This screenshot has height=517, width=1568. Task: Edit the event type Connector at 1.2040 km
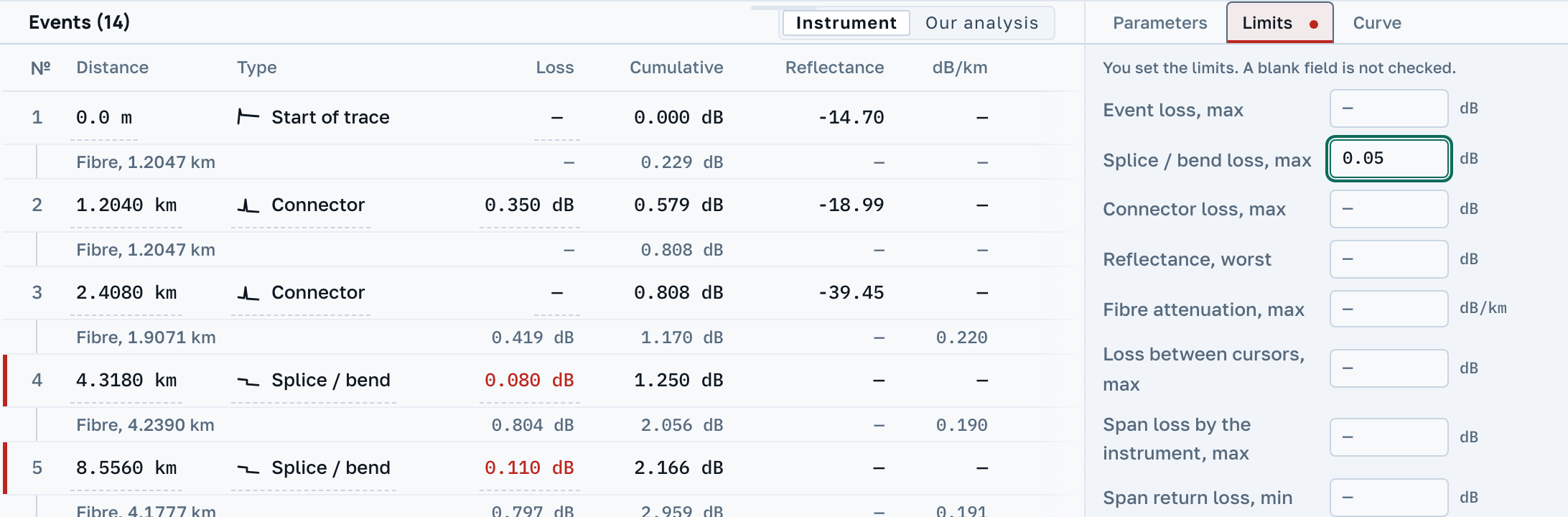pyautogui.click(x=301, y=205)
